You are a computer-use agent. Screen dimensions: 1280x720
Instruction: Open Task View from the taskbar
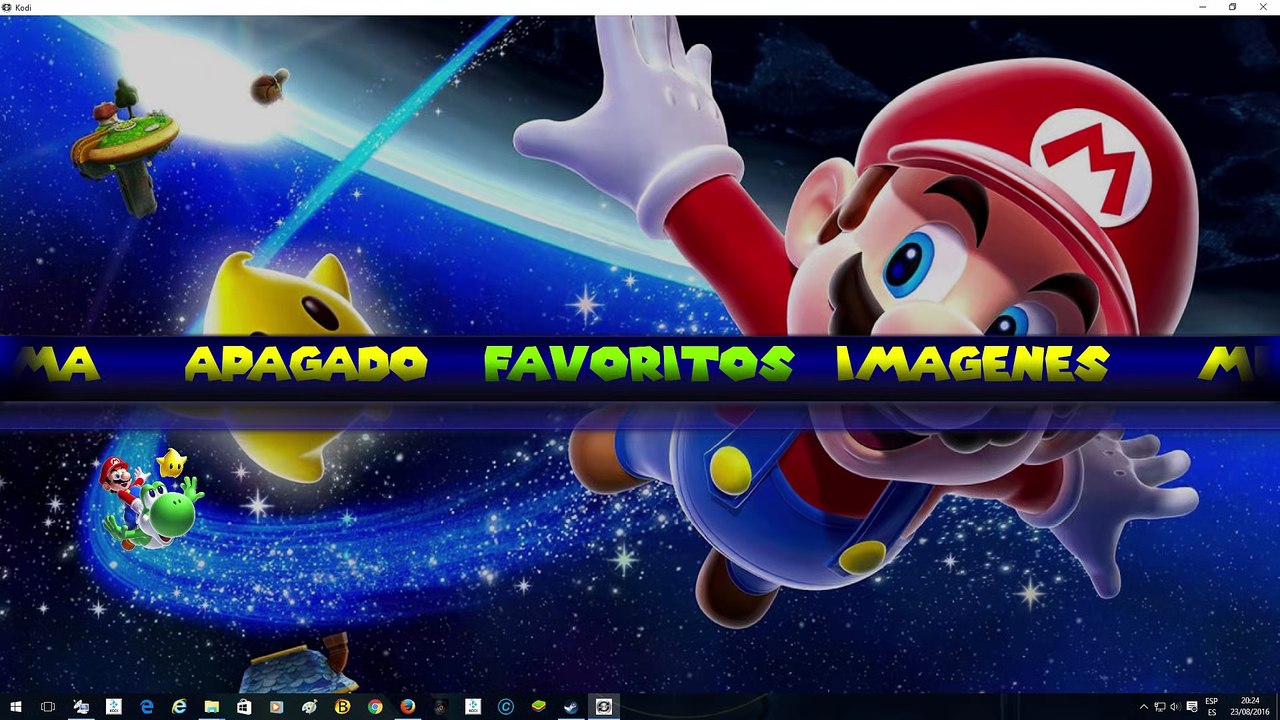pyautogui.click(x=47, y=707)
